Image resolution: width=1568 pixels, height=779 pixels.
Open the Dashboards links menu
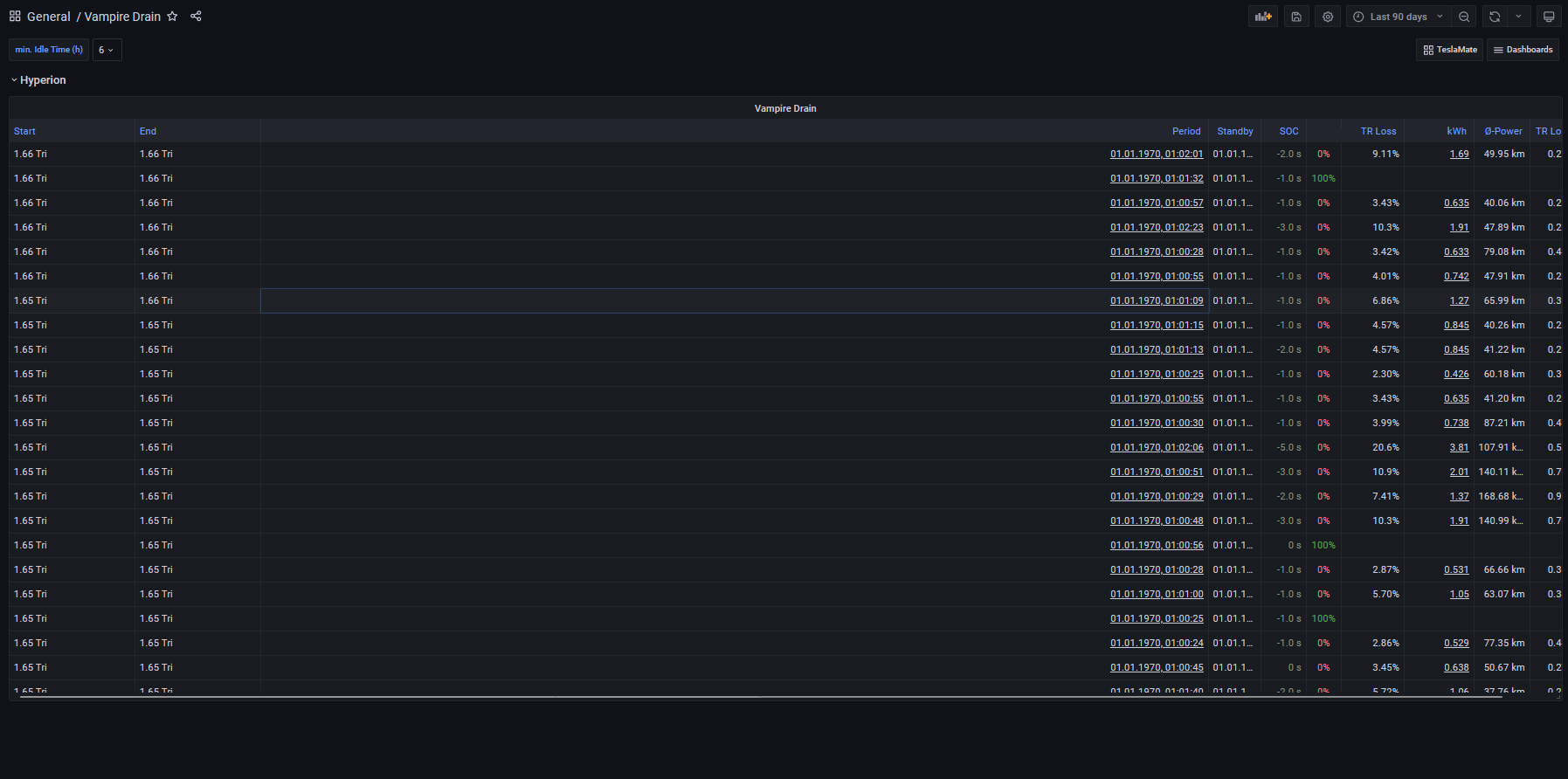click(x=1523, y=50)
